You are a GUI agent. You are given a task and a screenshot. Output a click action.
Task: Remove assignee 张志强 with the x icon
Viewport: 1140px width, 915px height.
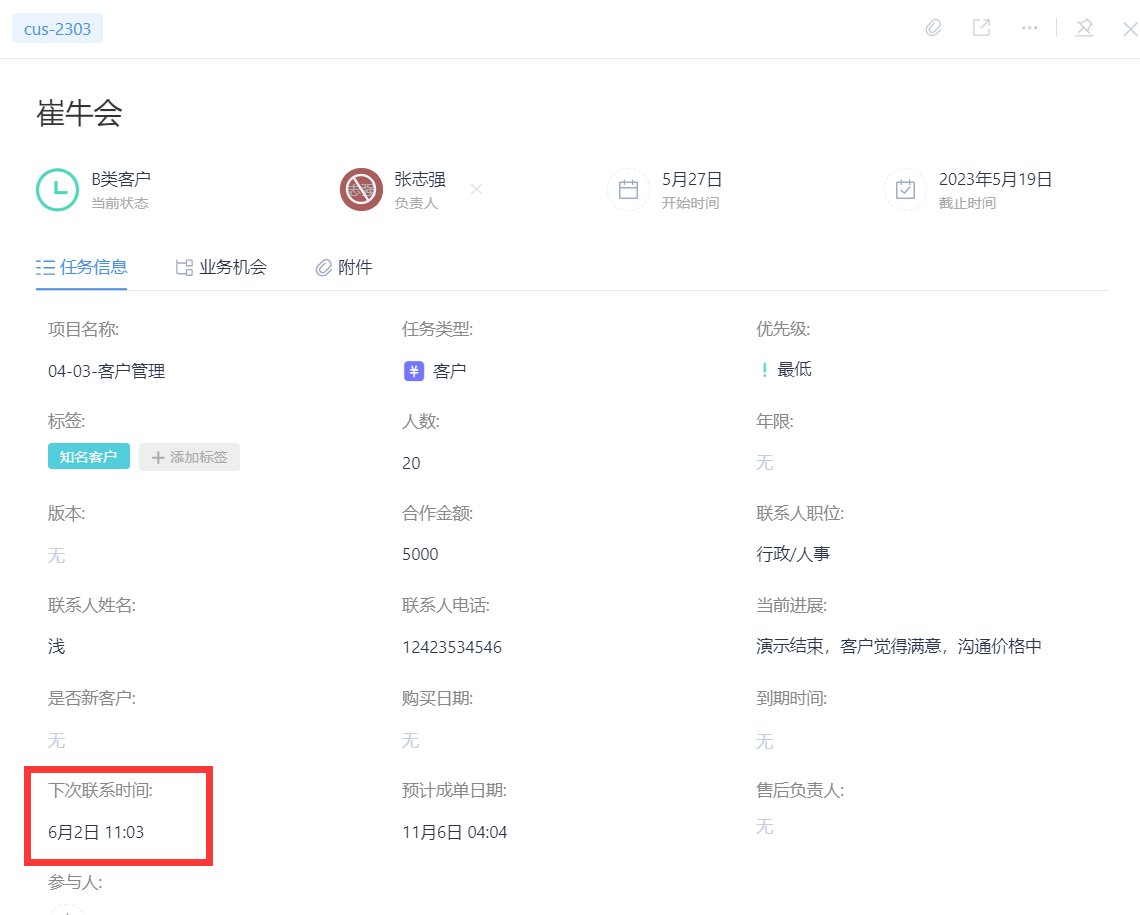[476, 190]
